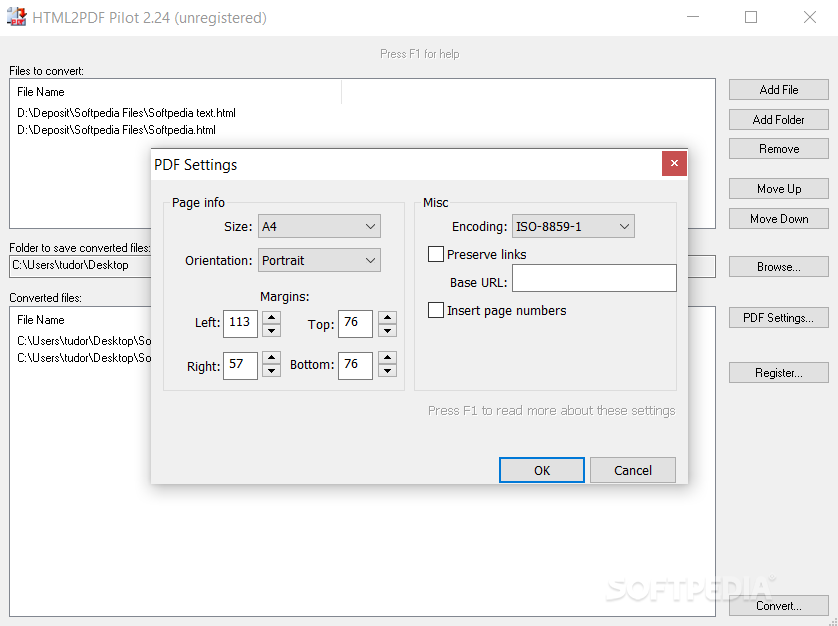Click Convert... in main window
838x626 pixels.
(x=779, y=606)
